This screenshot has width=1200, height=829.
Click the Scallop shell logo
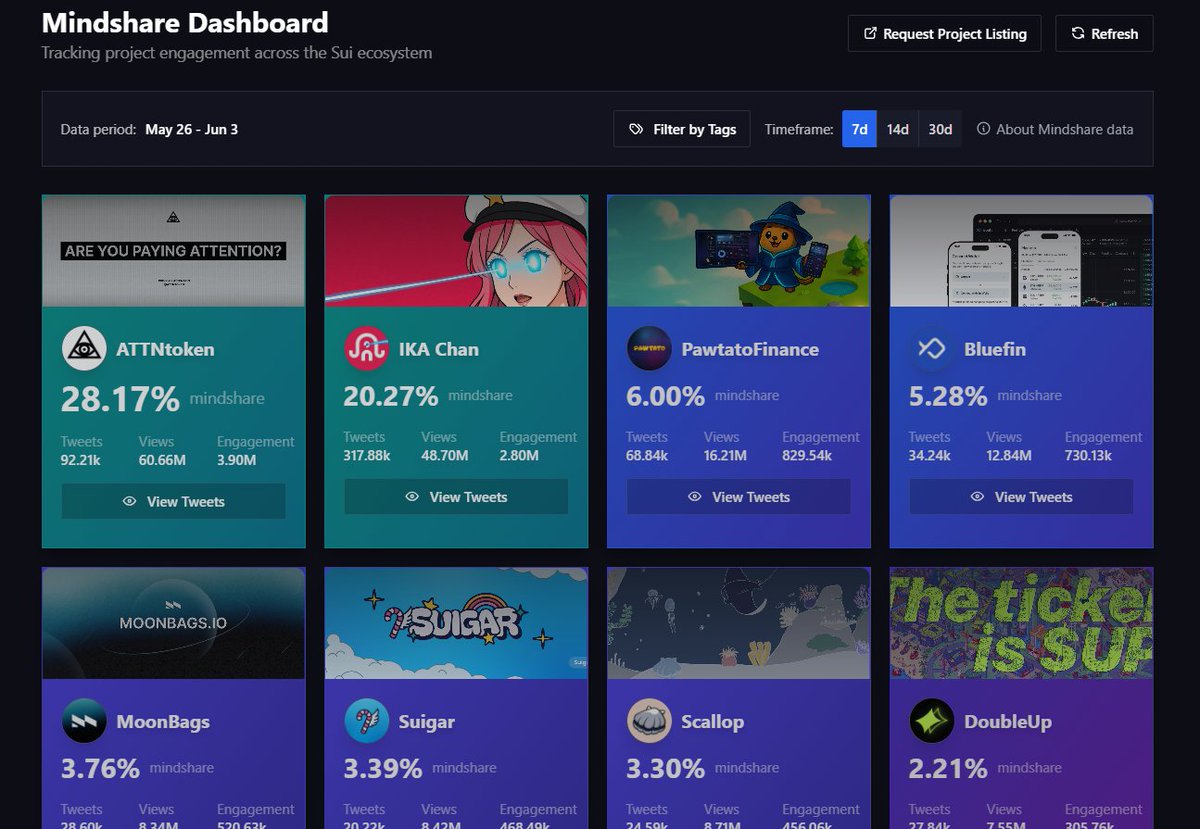649,721
